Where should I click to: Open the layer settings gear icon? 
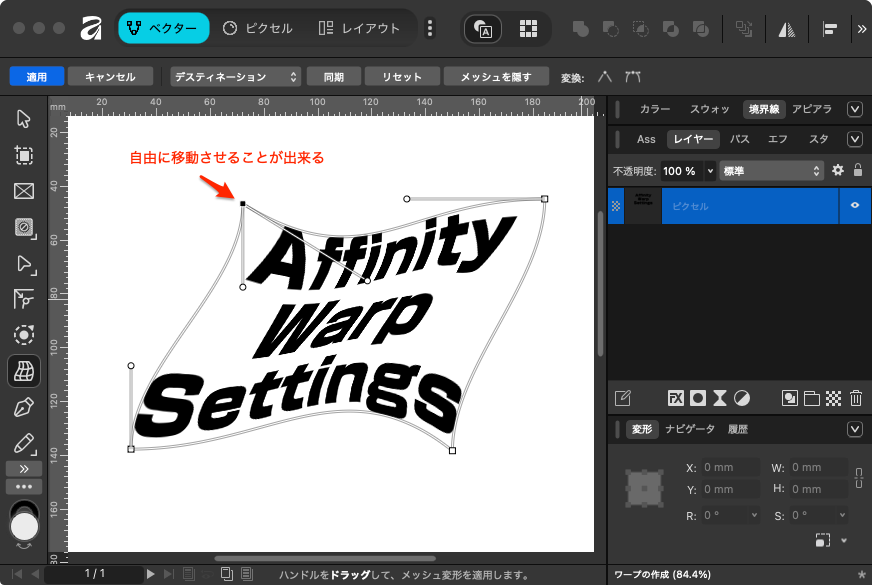pos(838,171)
